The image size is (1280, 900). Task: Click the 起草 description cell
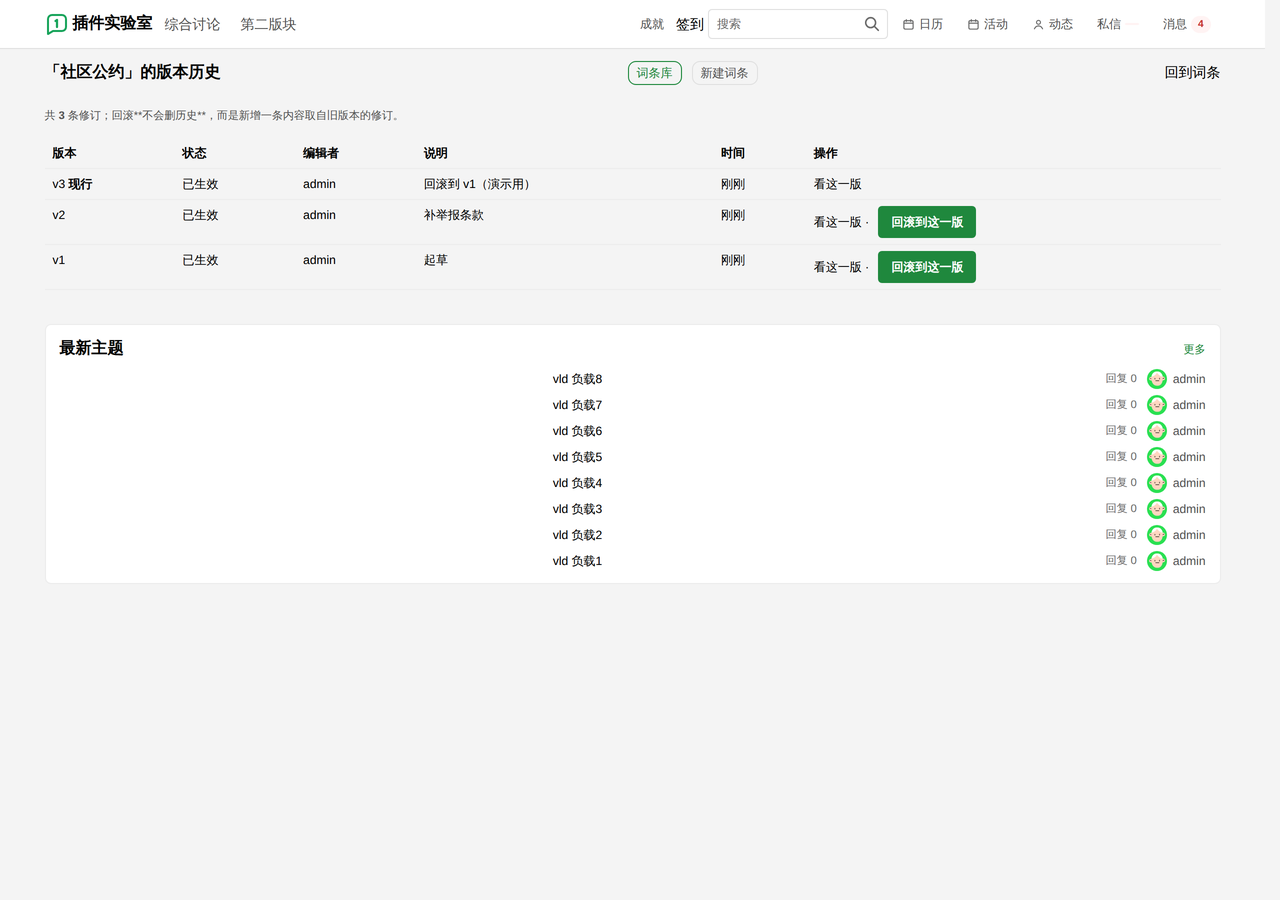coord(436,260)
